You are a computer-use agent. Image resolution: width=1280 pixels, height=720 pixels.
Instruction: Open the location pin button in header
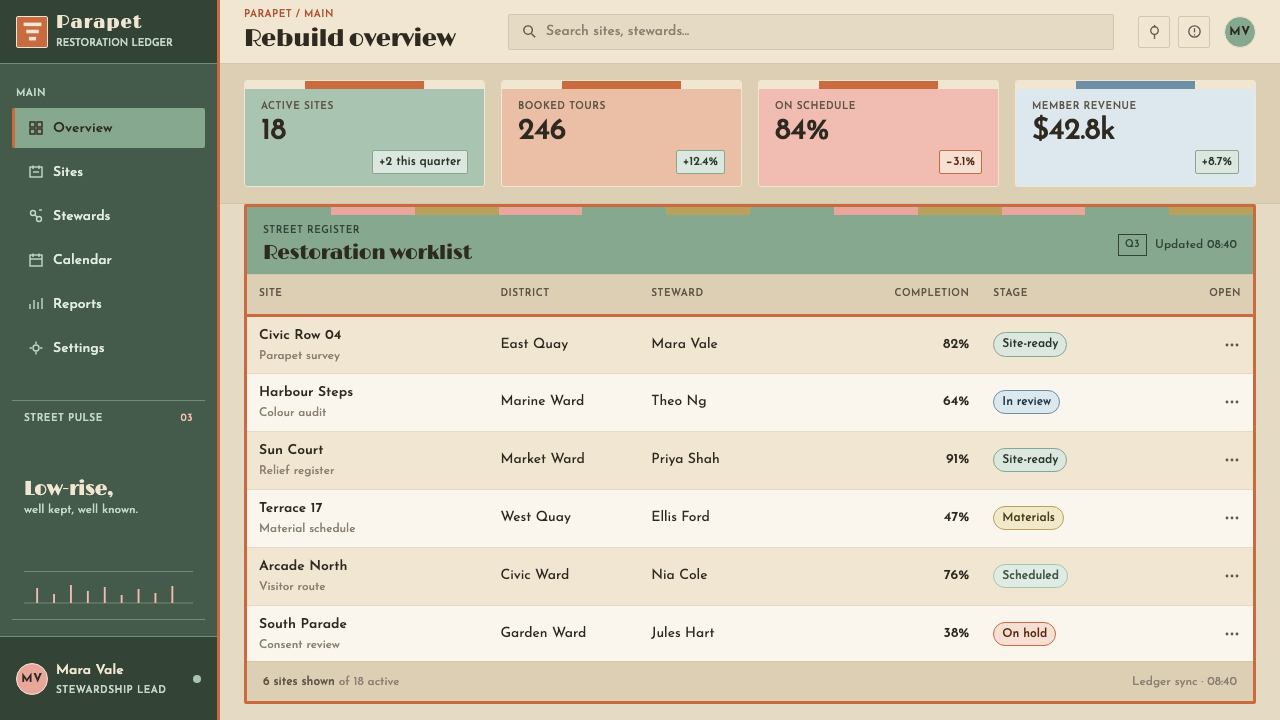click(x=1154, y=32)
